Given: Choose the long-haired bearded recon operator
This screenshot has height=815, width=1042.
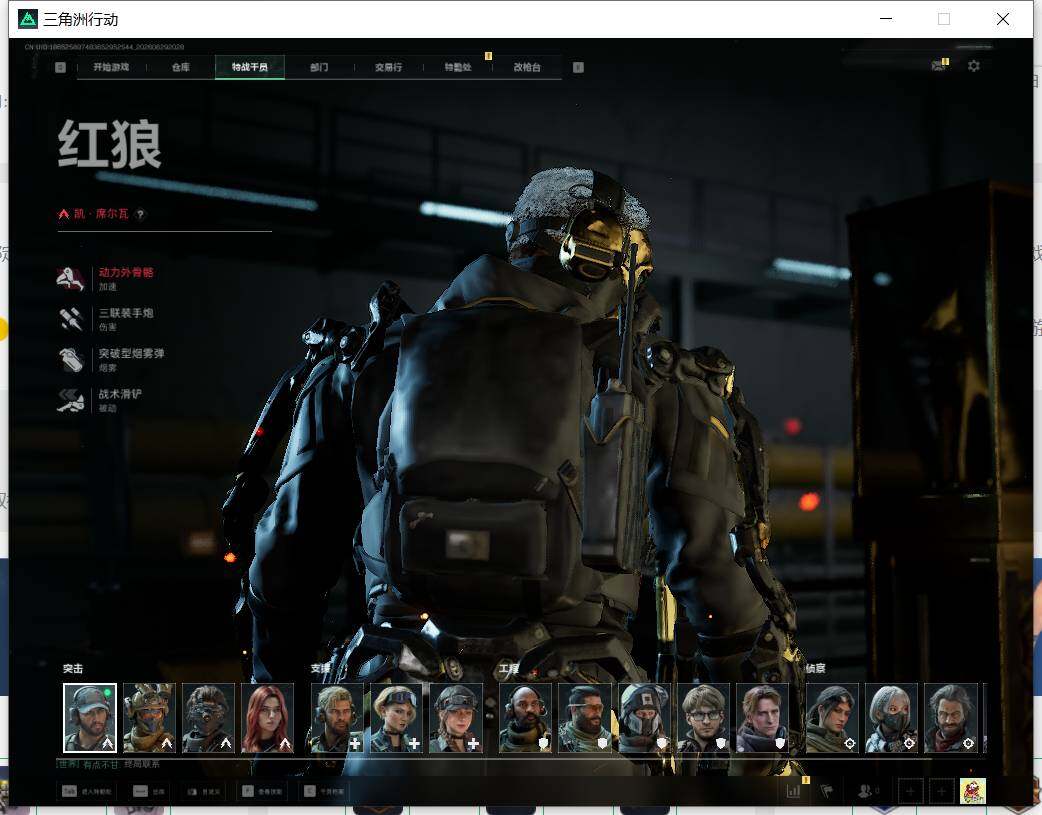Looking at the screenshot, I should [x=951, y=718].
